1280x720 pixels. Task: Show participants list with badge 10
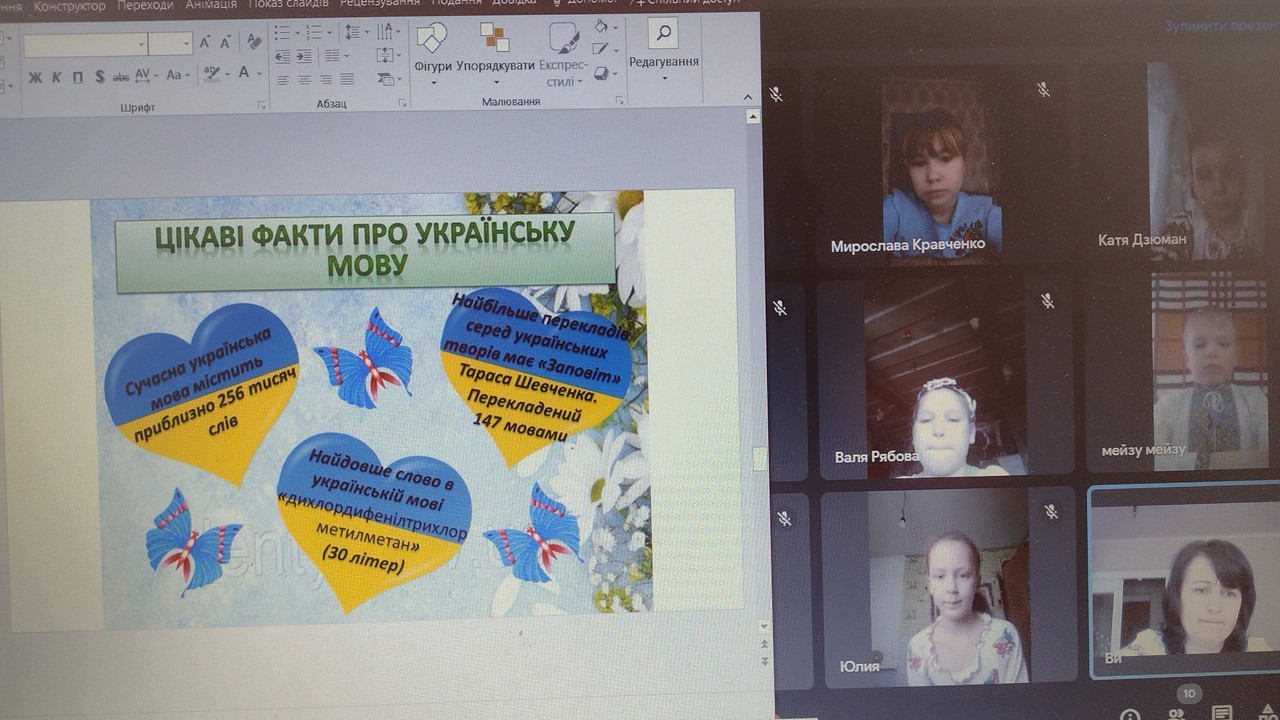(1178, 712)
